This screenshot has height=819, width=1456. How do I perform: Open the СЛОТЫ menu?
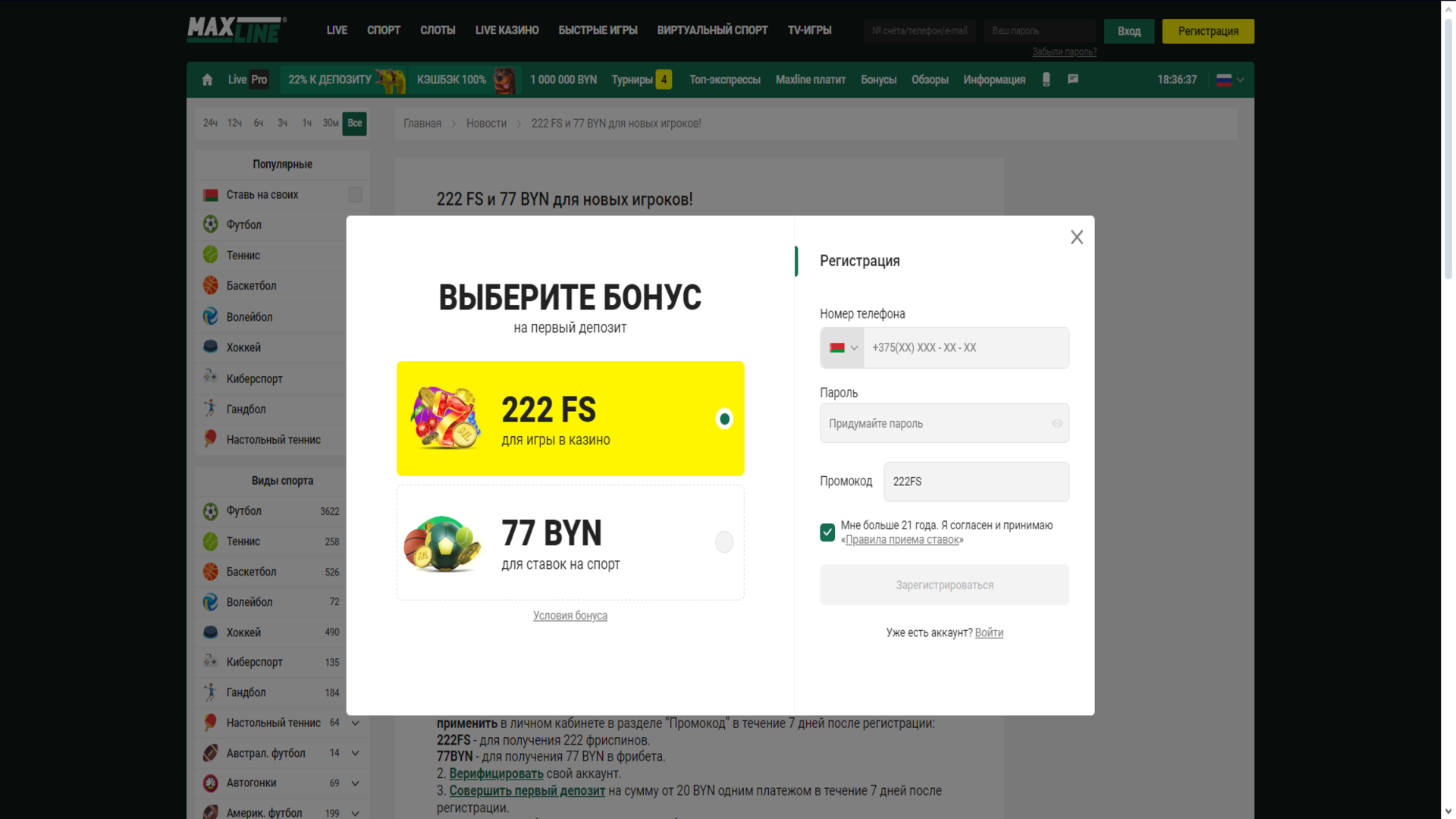(438, 30)
